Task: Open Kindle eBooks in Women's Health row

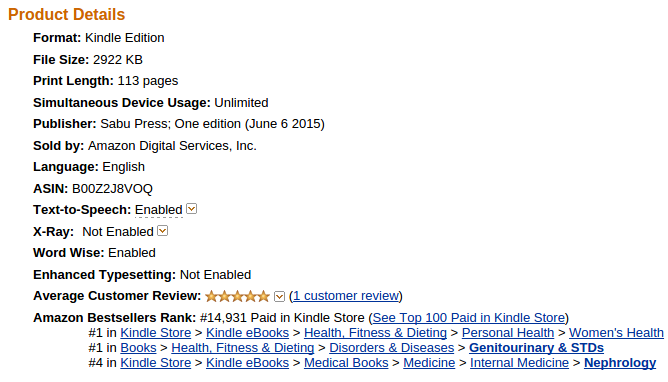Action: coord(248,333)
